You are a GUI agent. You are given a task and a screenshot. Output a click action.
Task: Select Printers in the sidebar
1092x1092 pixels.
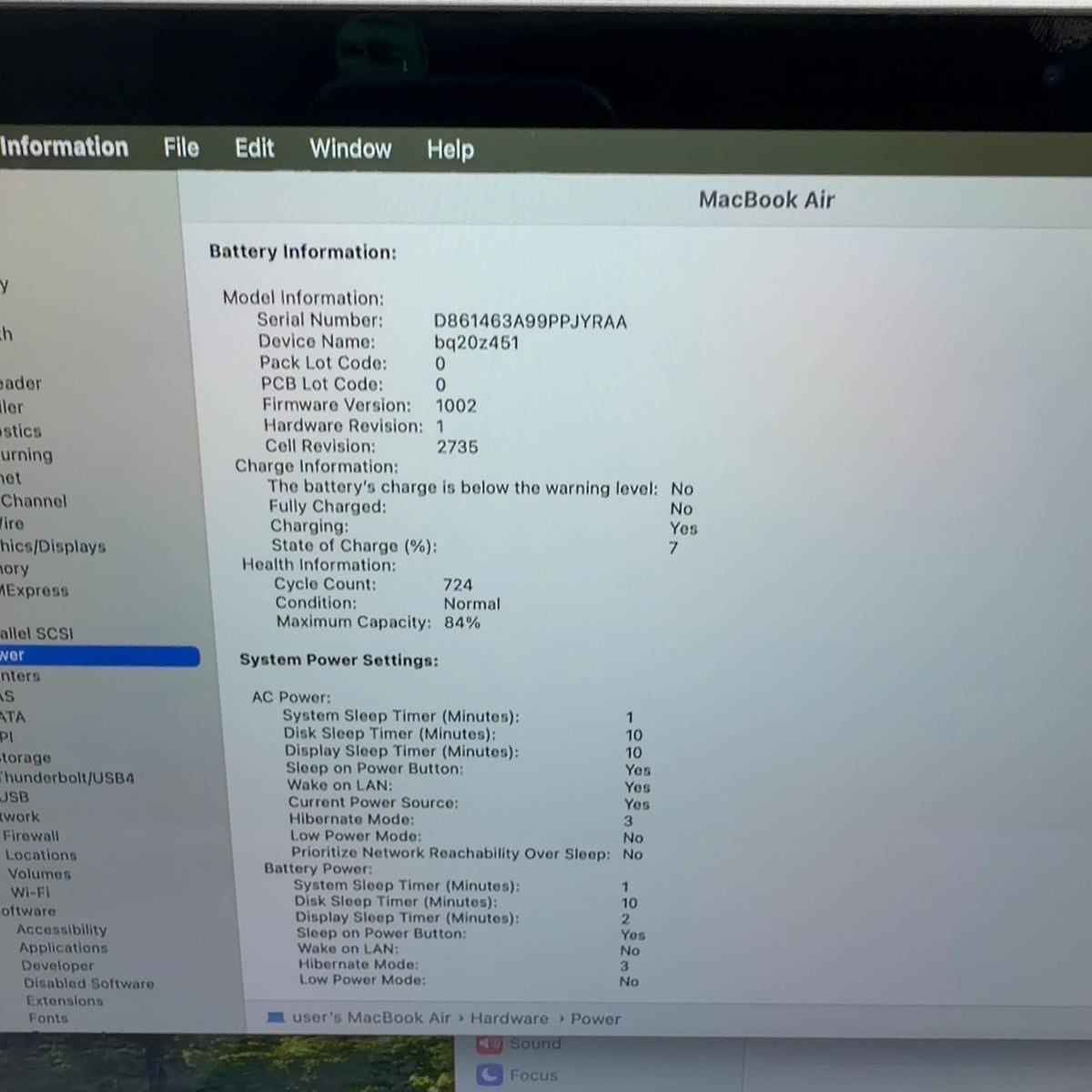(x=20, y=676)
